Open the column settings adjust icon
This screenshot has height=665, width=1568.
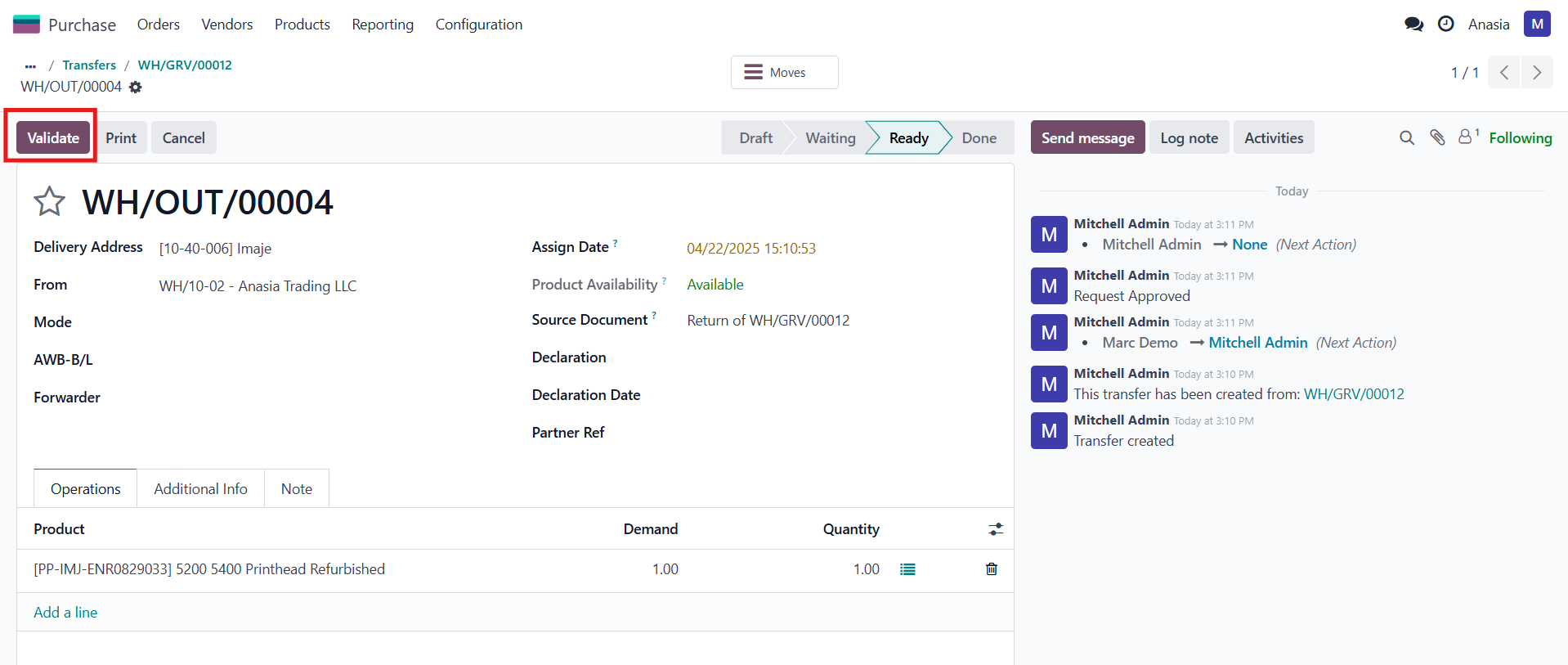click(995, 529)
